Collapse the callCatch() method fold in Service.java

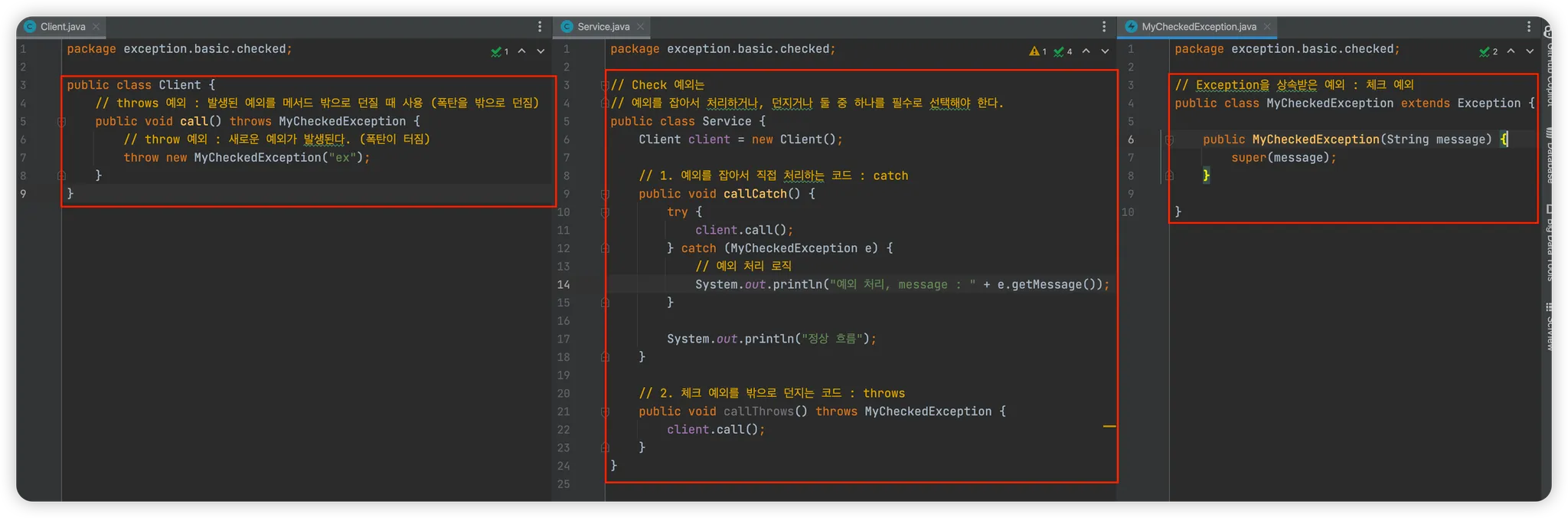coord(605,194)
